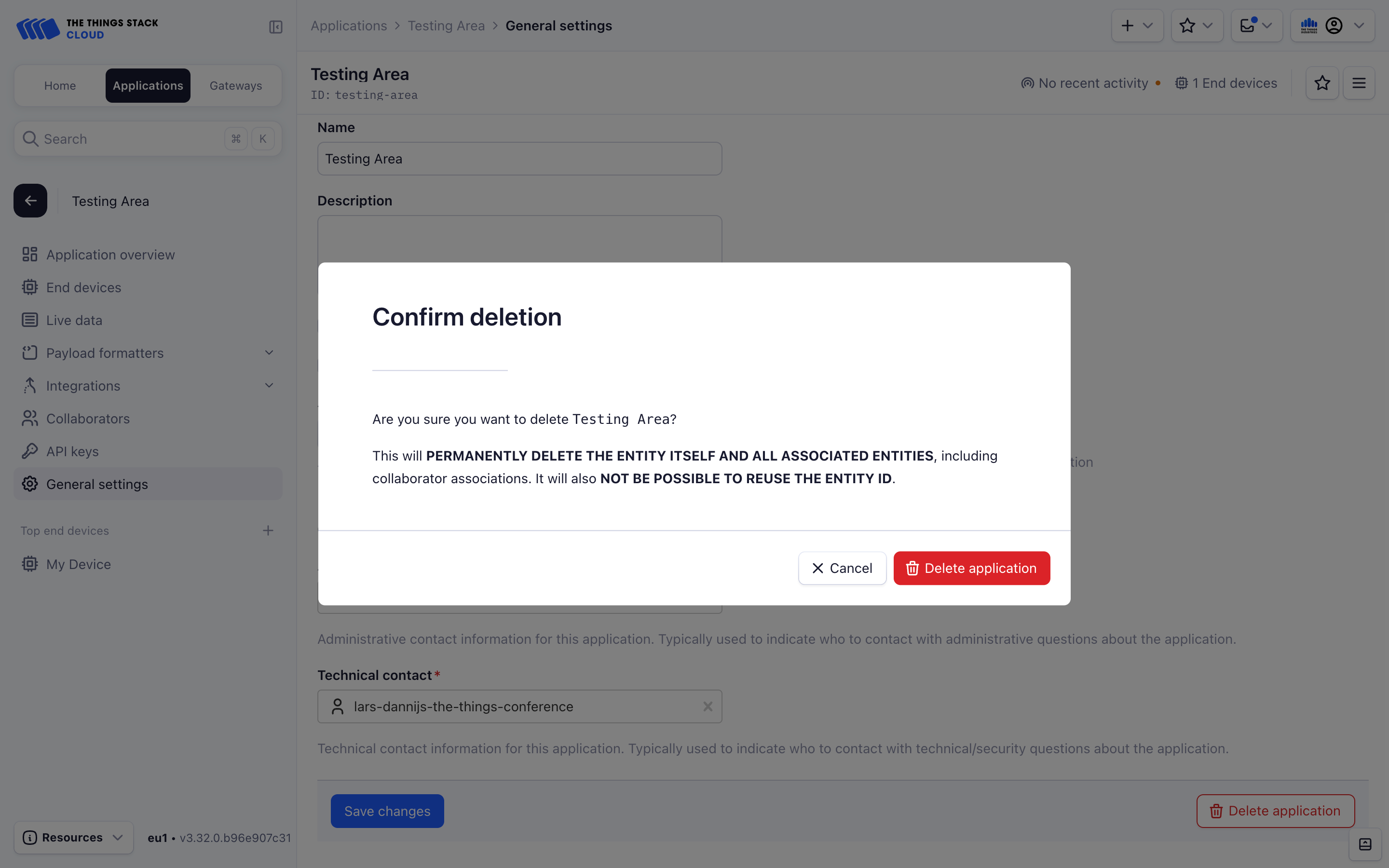Bookmark Testing Area with the star icon
The image size is (1389, 868).
pos(1322,83)
